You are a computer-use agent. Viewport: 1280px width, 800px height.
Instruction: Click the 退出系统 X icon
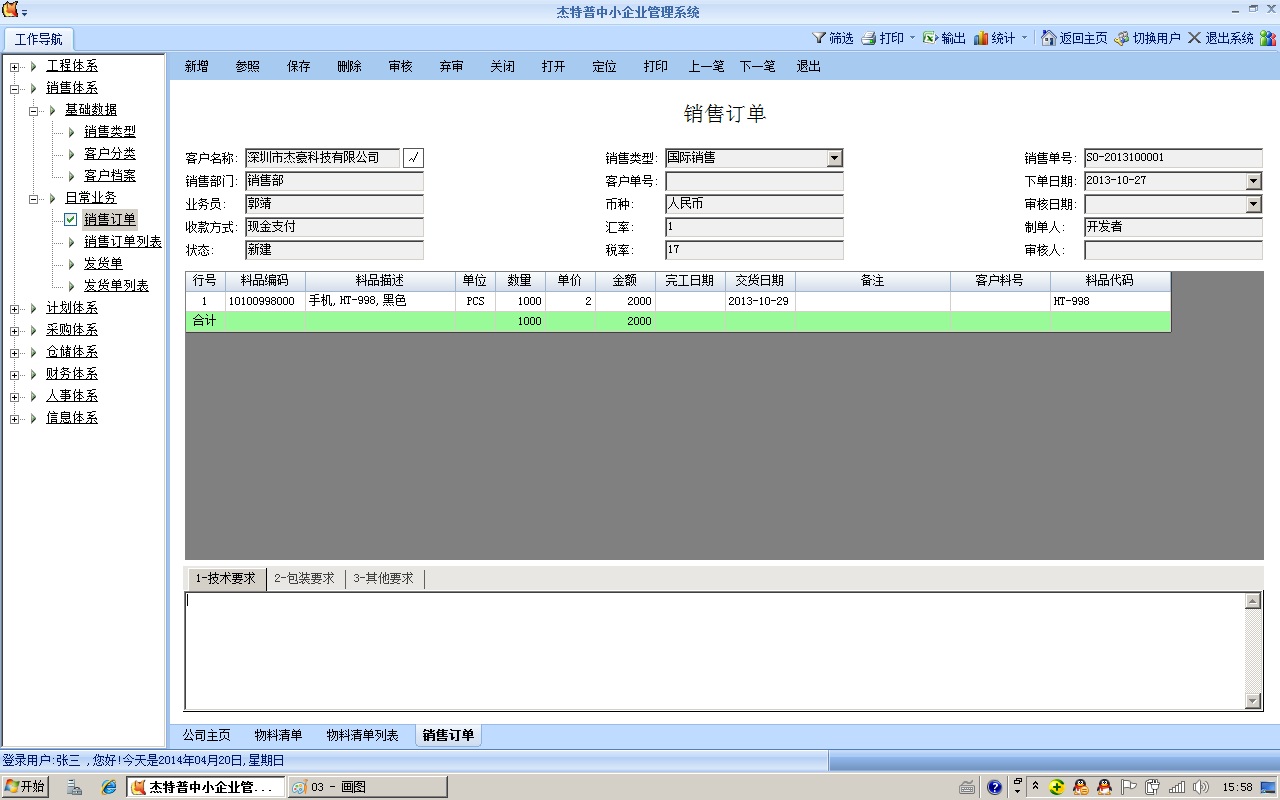tap(1194, 38)
